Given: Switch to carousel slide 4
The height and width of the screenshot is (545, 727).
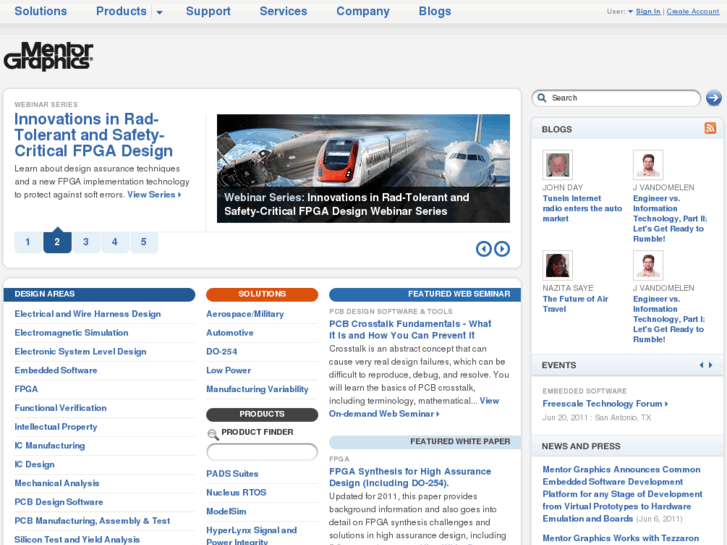Looking at the screenshot, I should coord(115,242).
